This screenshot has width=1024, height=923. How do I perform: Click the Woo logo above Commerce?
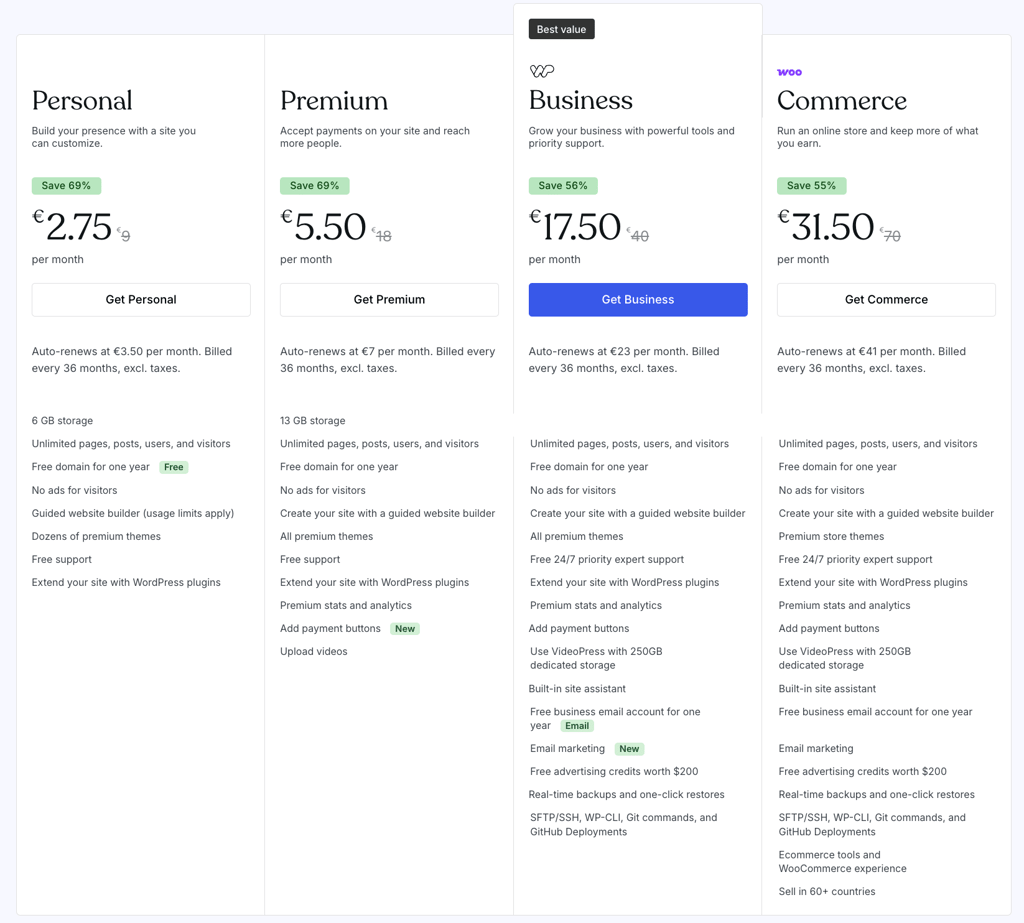[x=790, y=73]
